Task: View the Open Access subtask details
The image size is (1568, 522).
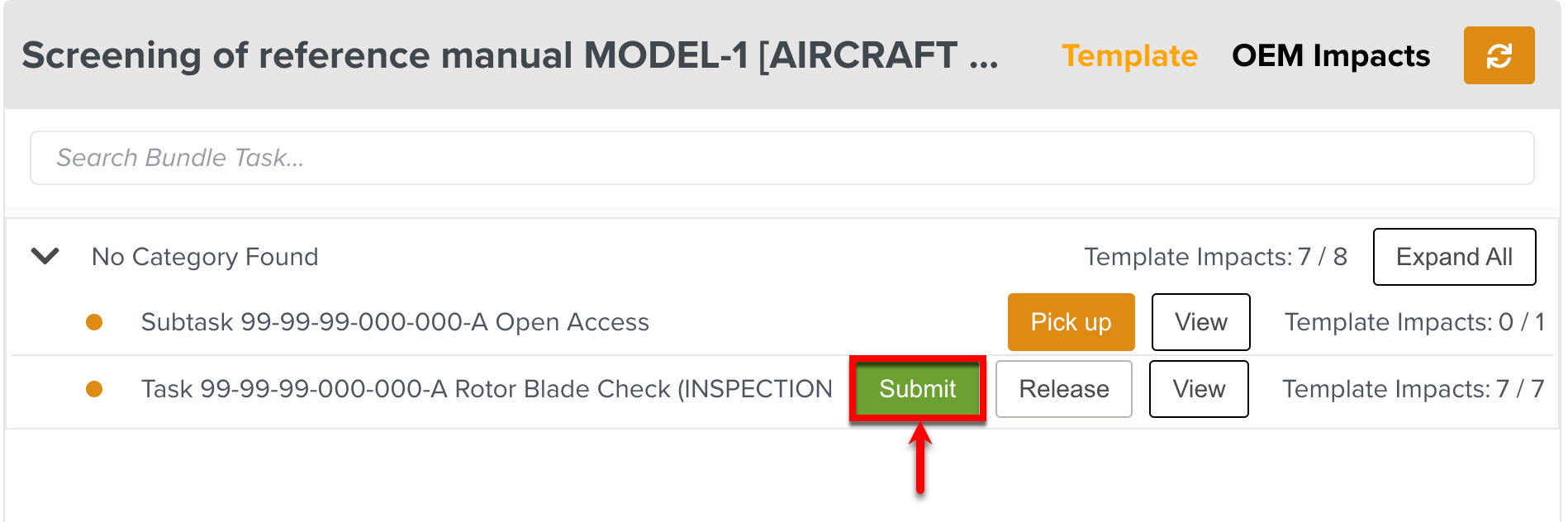Action: [1200, 322]
